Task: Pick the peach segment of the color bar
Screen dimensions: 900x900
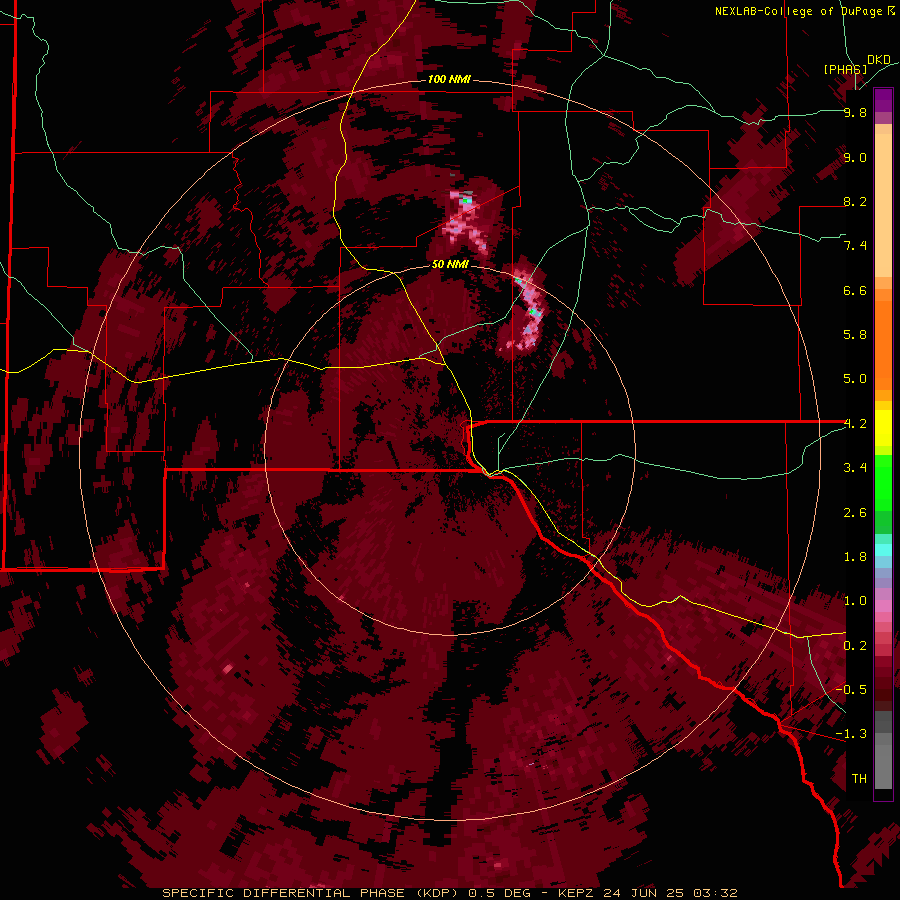Action: click(x=883, y=207)
